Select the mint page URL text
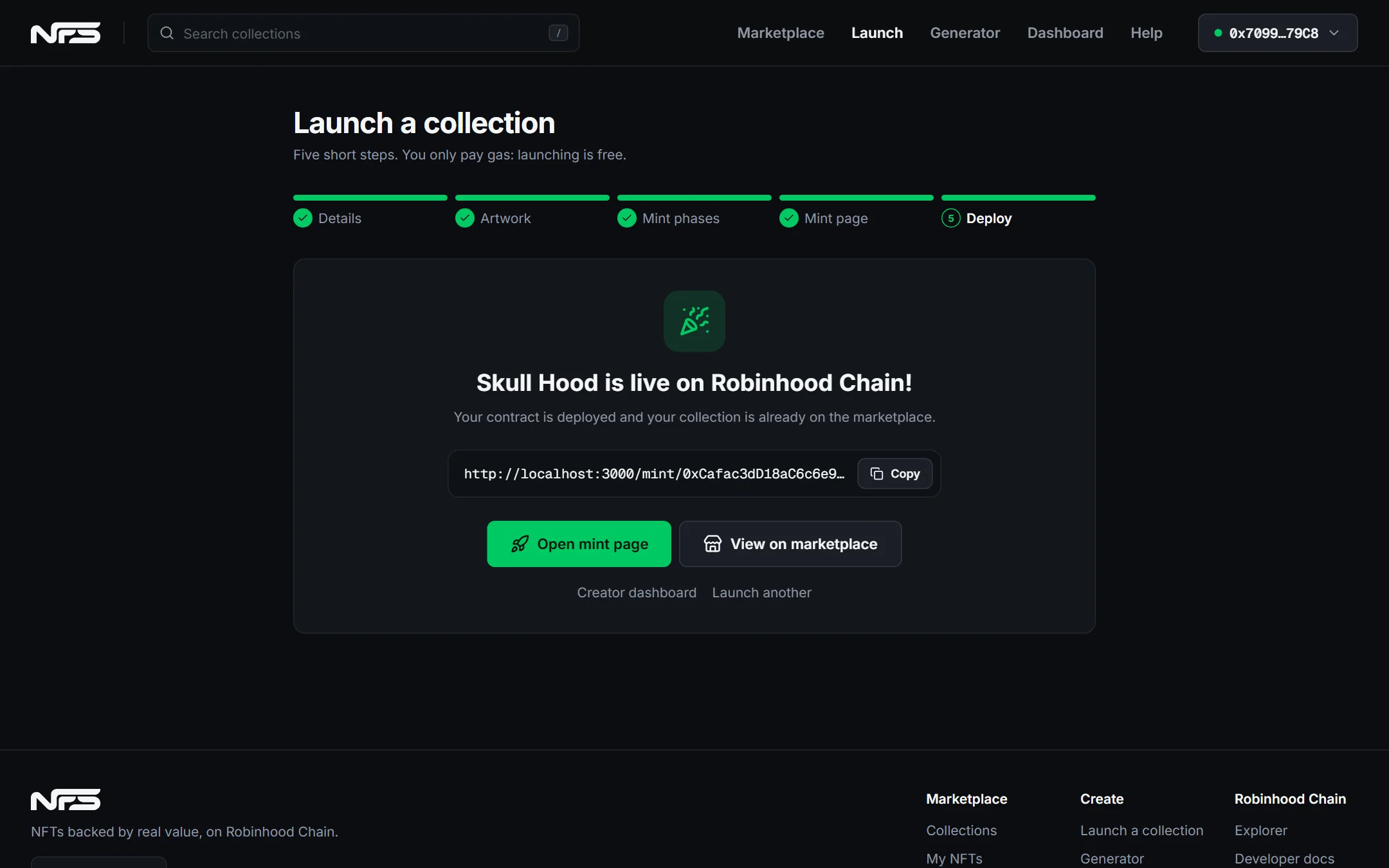 coord(654,474)
